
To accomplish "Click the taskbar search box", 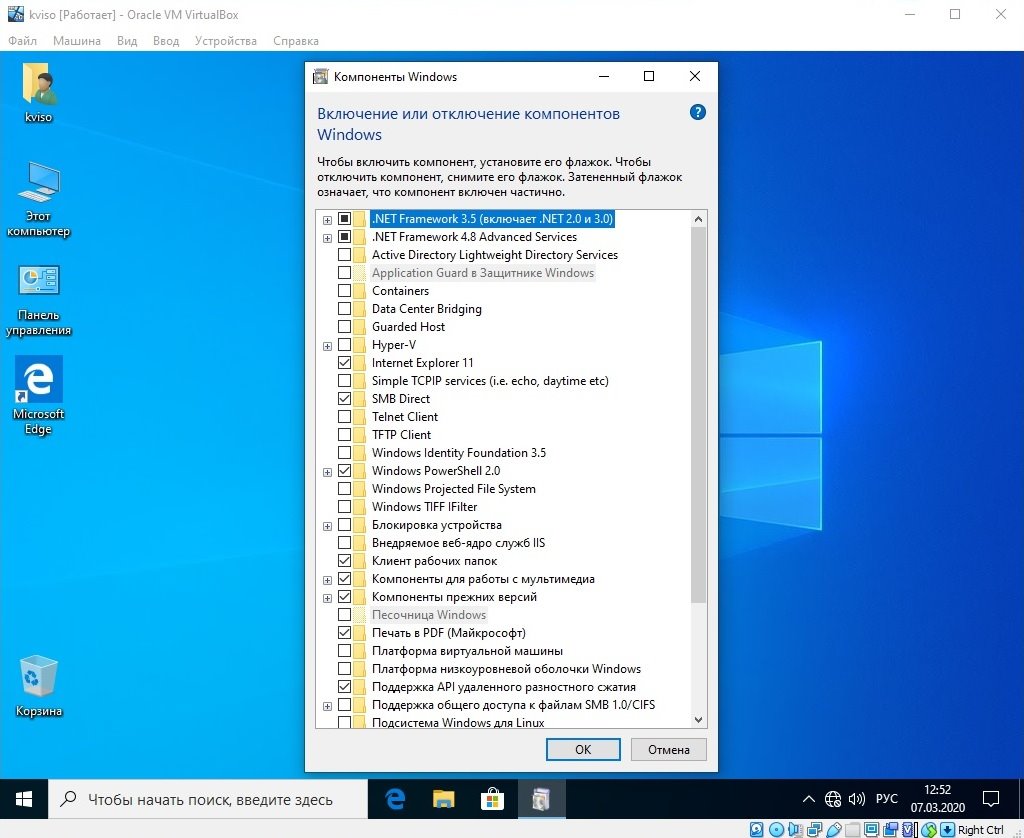I will (208, 799).
